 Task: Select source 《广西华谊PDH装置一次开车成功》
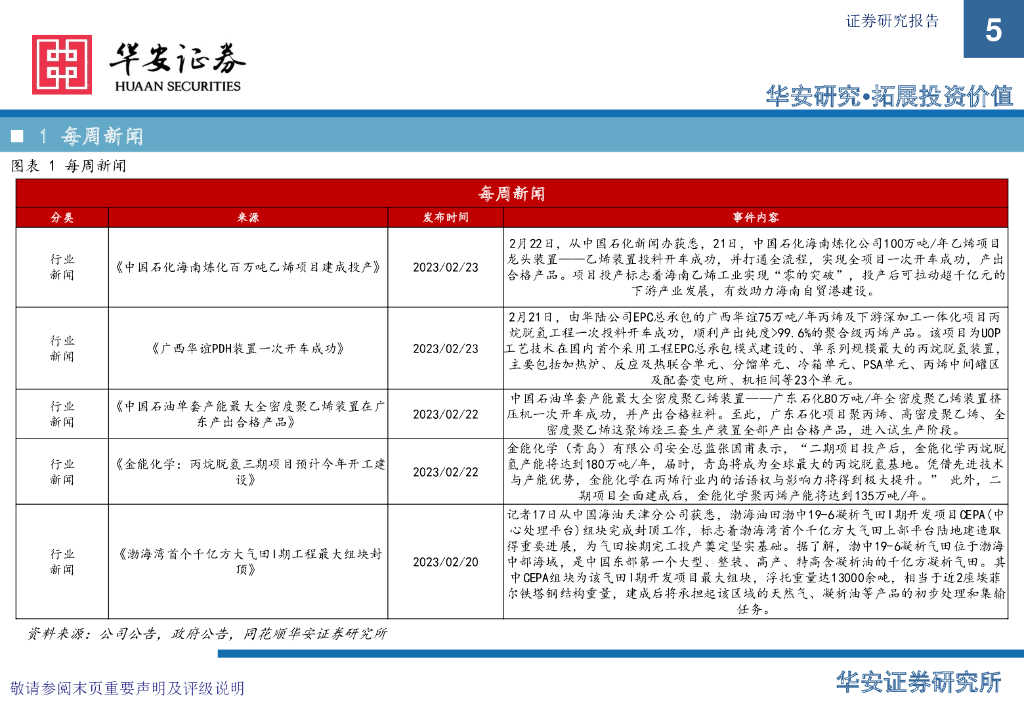248,349
